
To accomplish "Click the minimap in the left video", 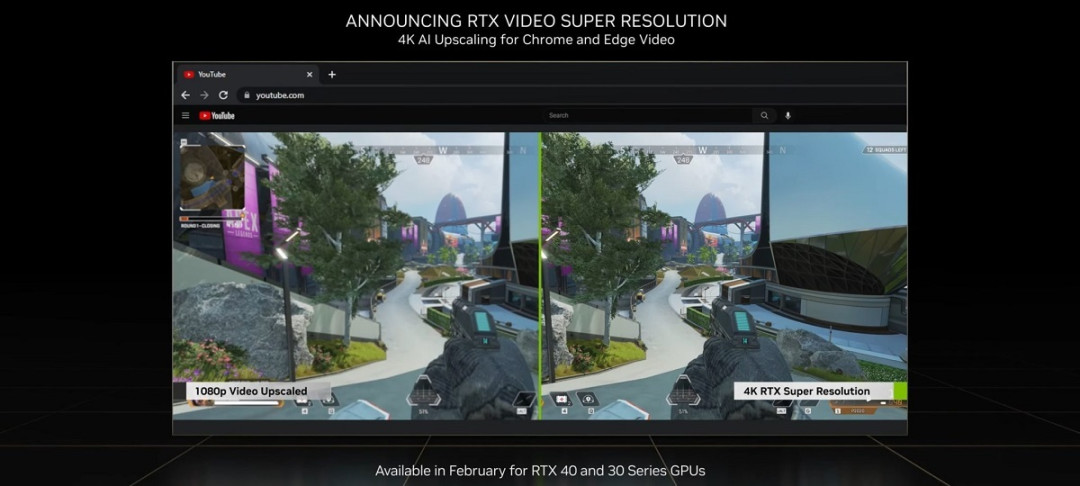I will pos(212,178).
